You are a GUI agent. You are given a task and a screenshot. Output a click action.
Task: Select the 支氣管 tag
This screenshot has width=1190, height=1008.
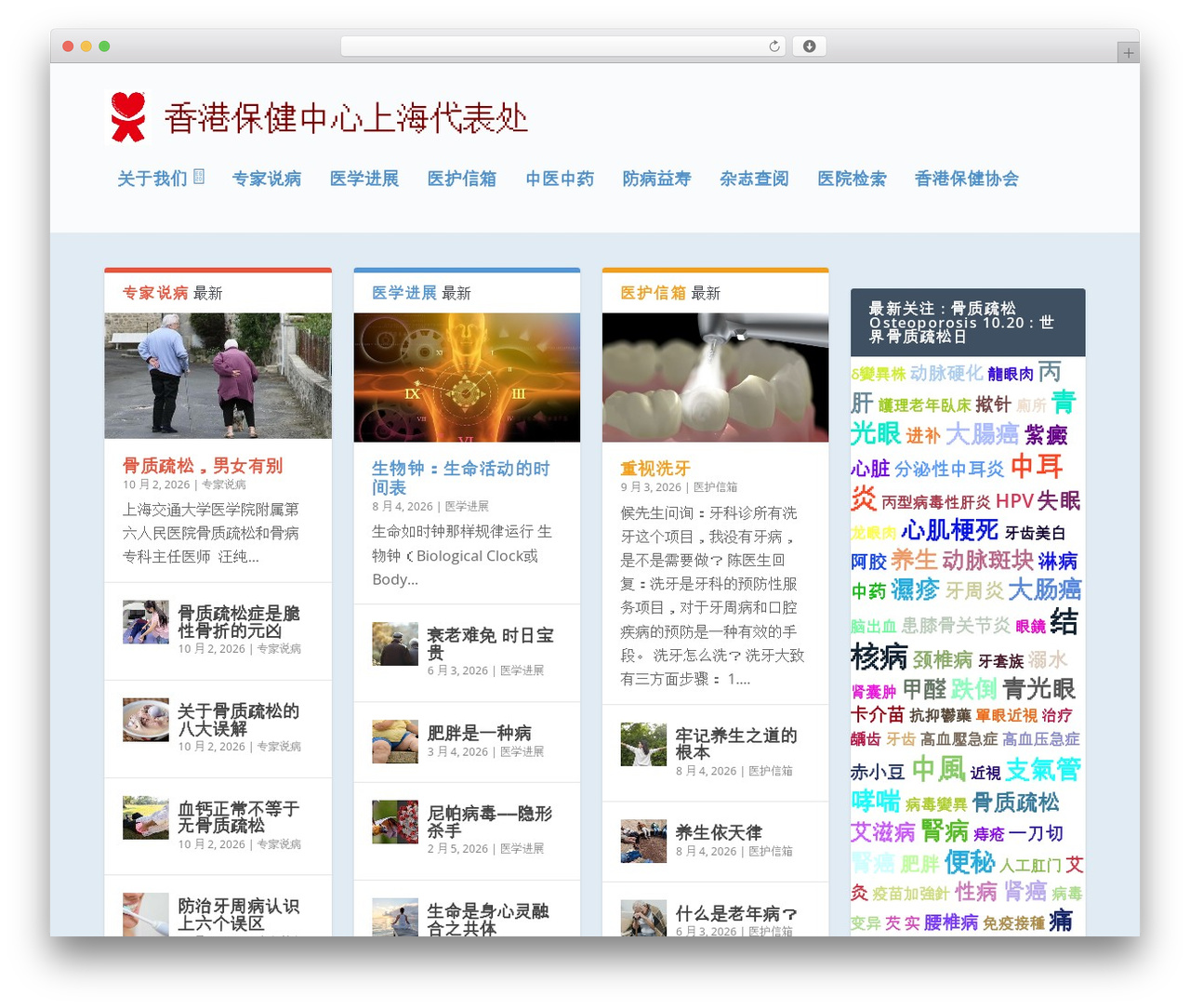[1043, 769]
